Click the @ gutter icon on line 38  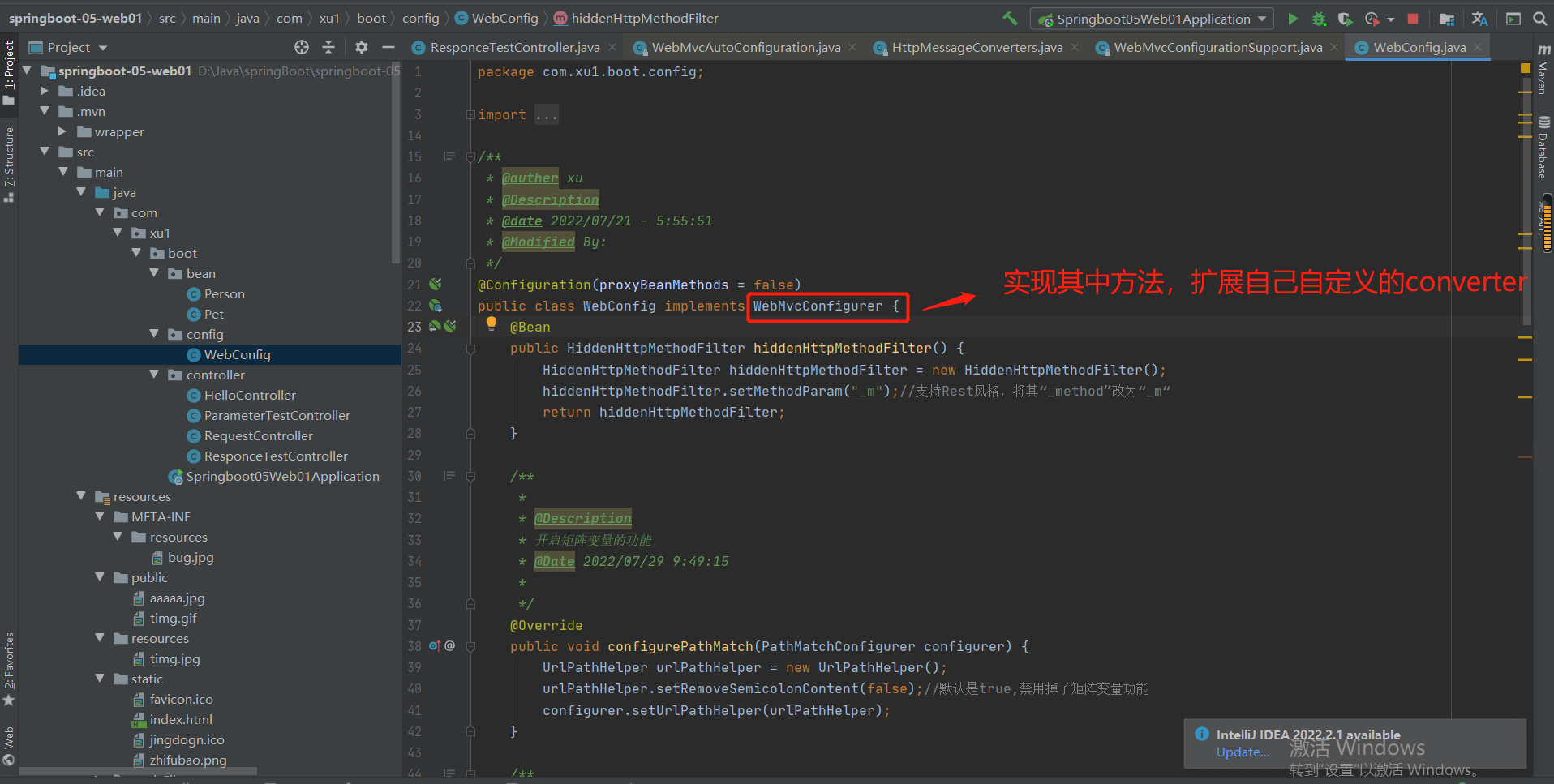click(x=450, y=646)
